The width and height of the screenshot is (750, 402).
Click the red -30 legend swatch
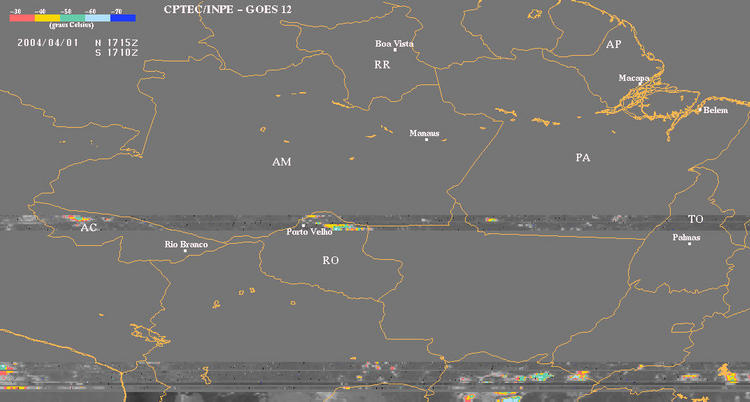point(22,18)
